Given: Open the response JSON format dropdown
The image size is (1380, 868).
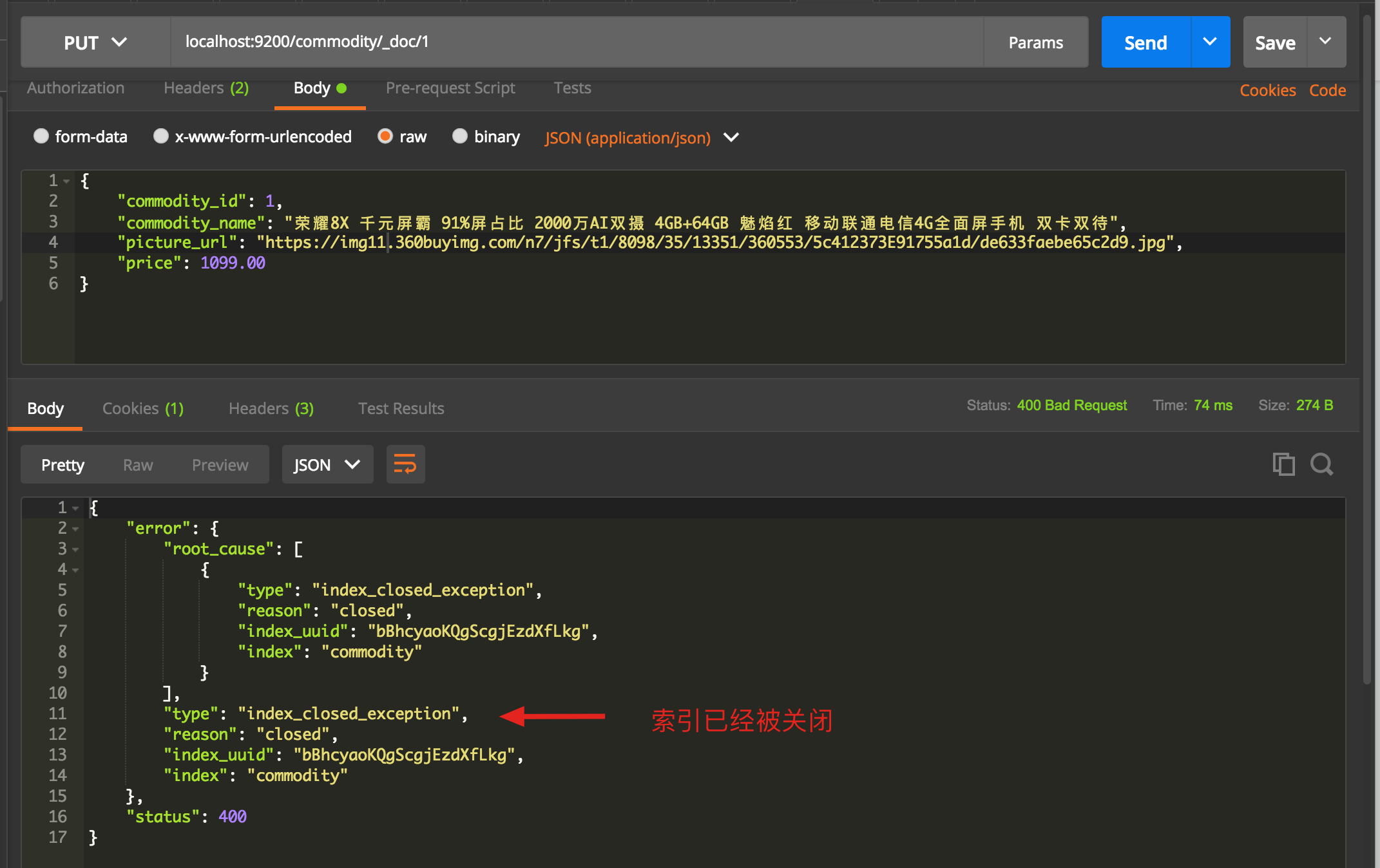Looking at the screenshot, I should [x=327, y=464].
